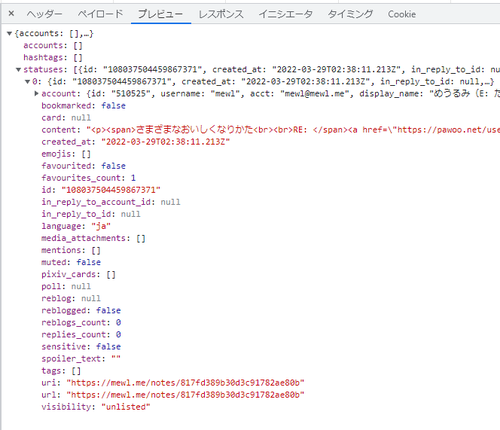
Task: Open the タイミング tab
Action: tap(350, 14)
